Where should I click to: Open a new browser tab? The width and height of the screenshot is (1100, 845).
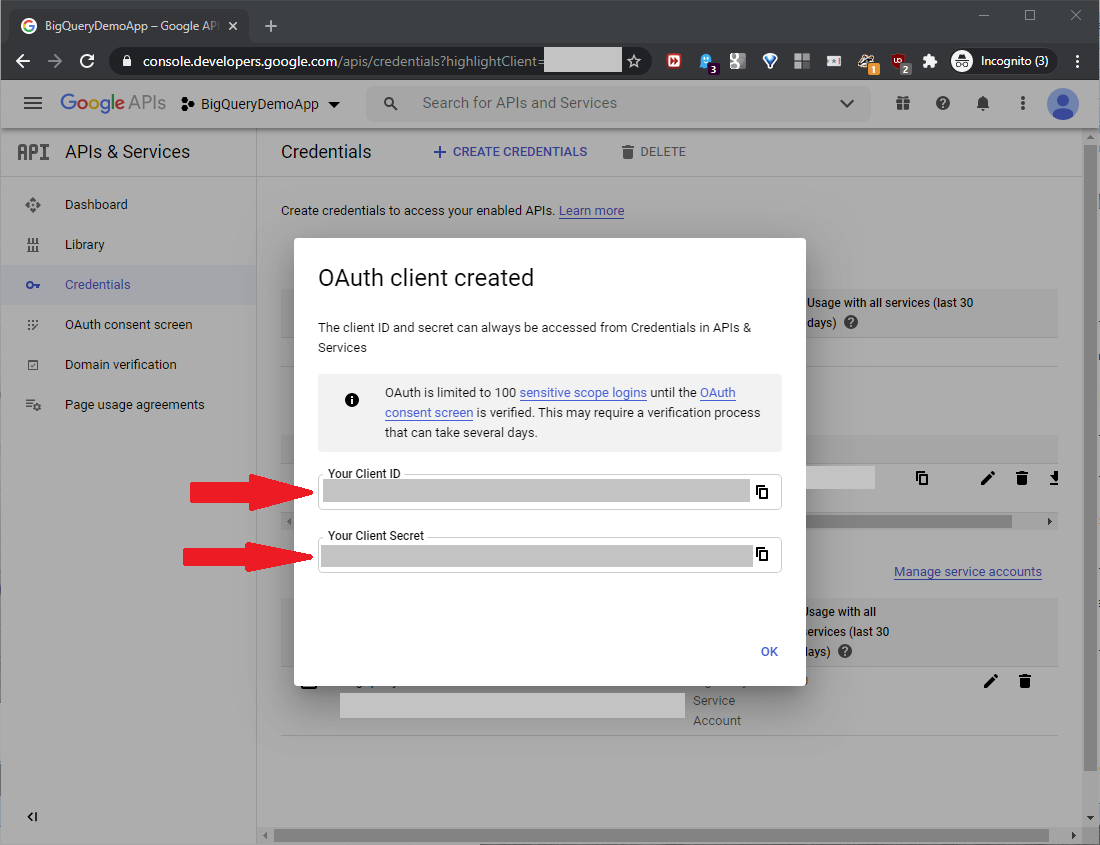271,27
